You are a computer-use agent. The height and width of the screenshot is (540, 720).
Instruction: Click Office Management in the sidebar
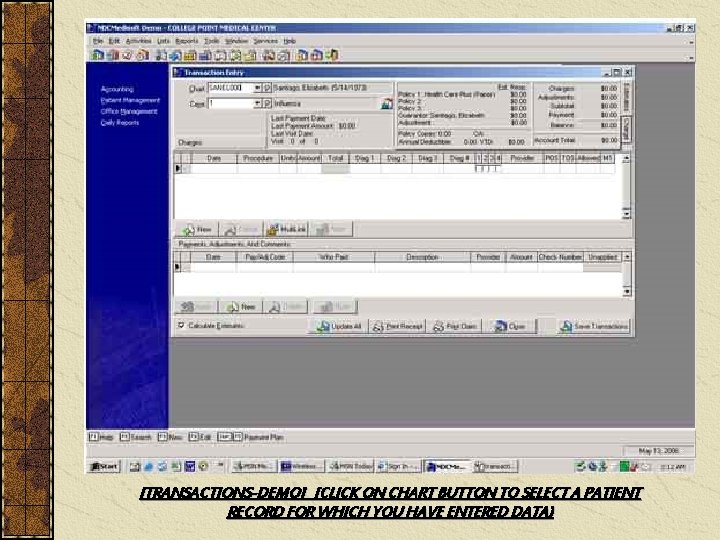click(x=129, y=111)
